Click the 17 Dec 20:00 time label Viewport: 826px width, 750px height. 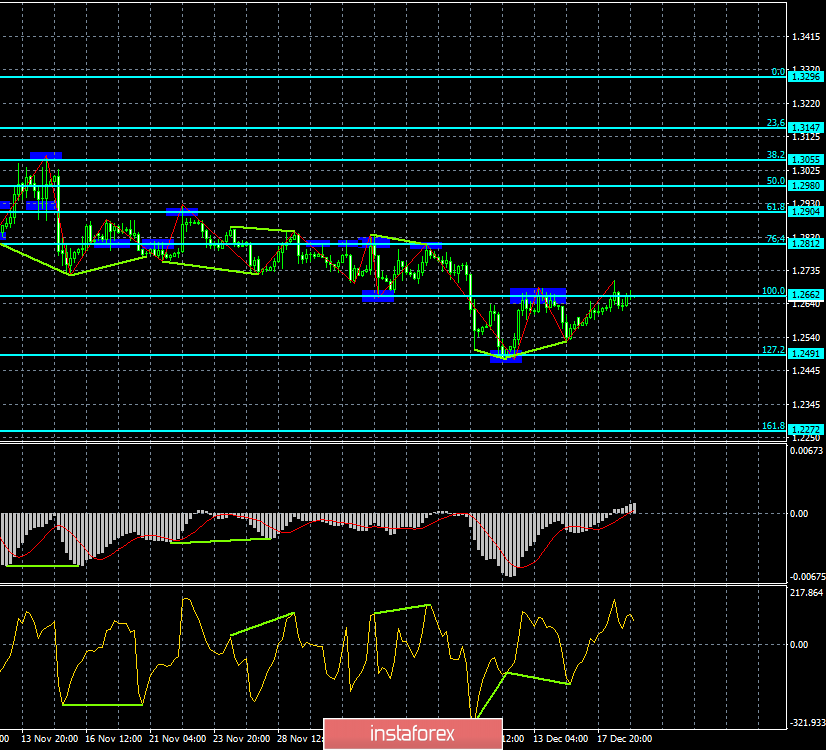click(x=624, y=738)
